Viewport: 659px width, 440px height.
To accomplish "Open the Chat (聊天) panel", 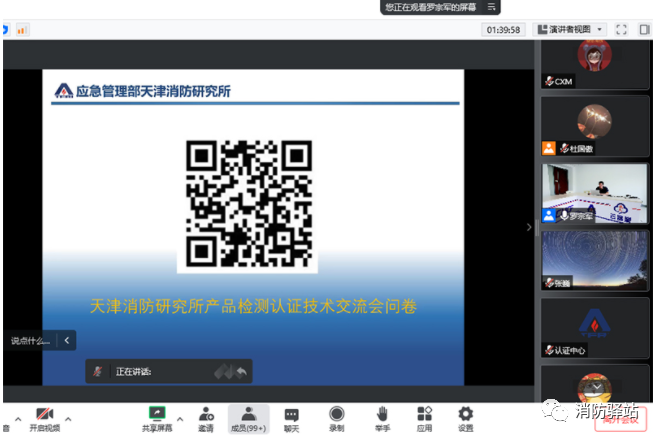I will pos(291,417).
